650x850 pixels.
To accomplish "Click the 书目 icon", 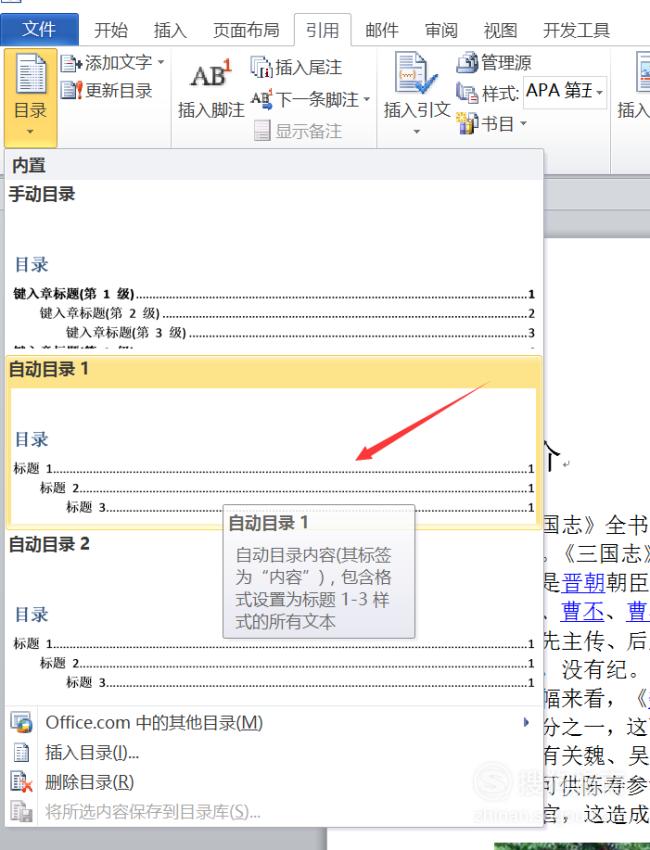I will tap(467, 124).
